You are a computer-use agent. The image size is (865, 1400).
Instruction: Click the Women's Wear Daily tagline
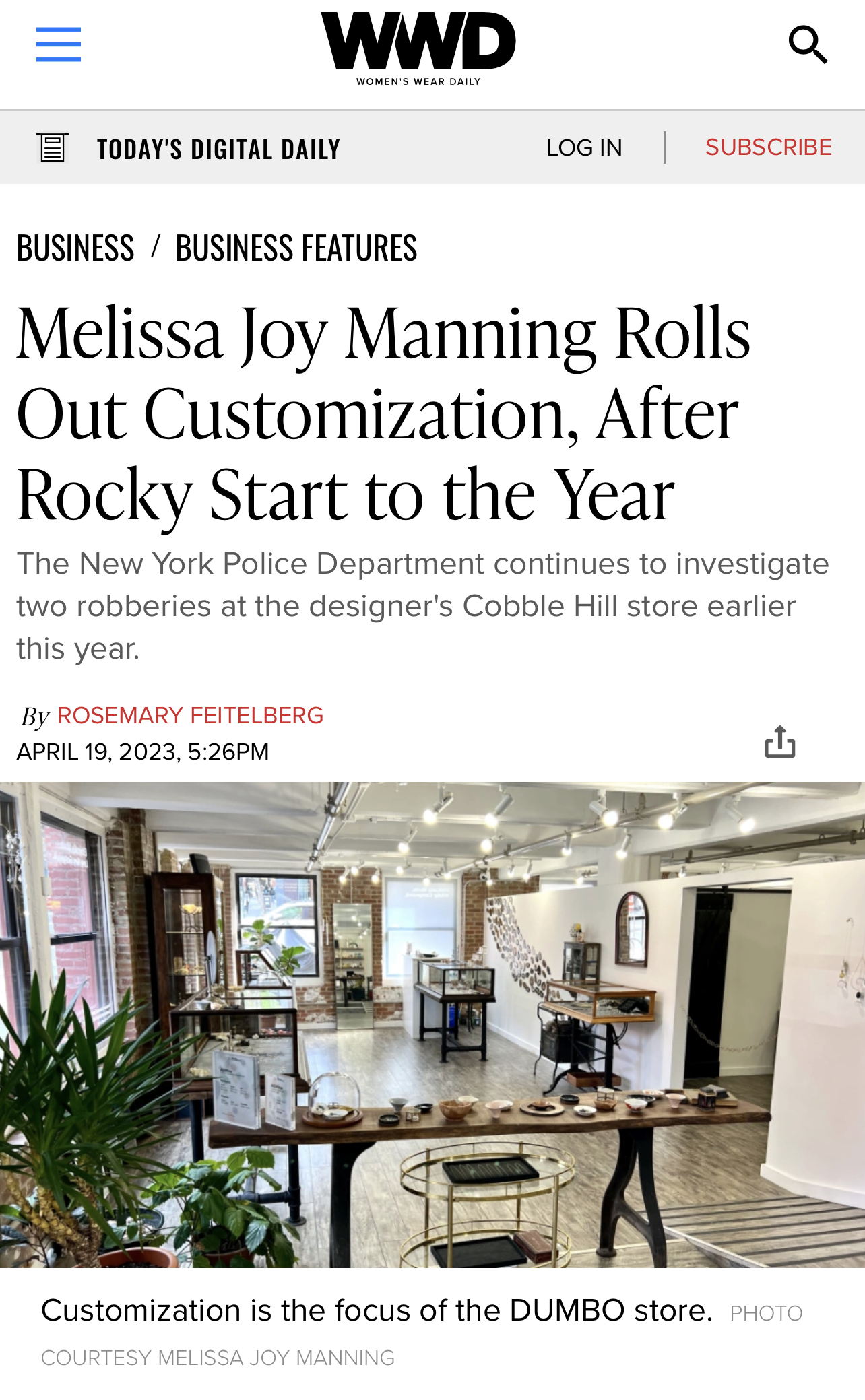[x=418, y=81]
